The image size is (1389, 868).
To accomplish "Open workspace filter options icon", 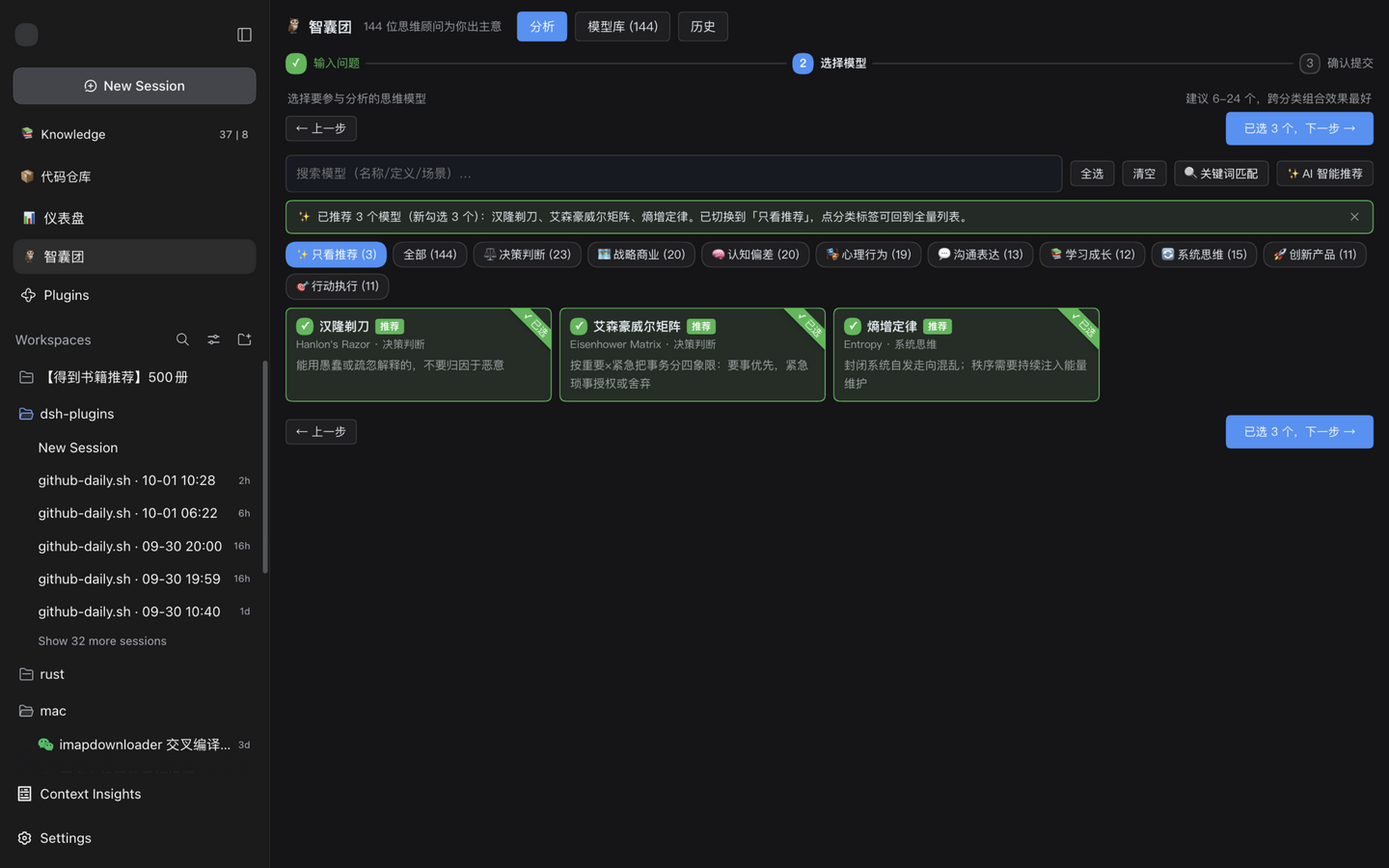I will 213,339.
